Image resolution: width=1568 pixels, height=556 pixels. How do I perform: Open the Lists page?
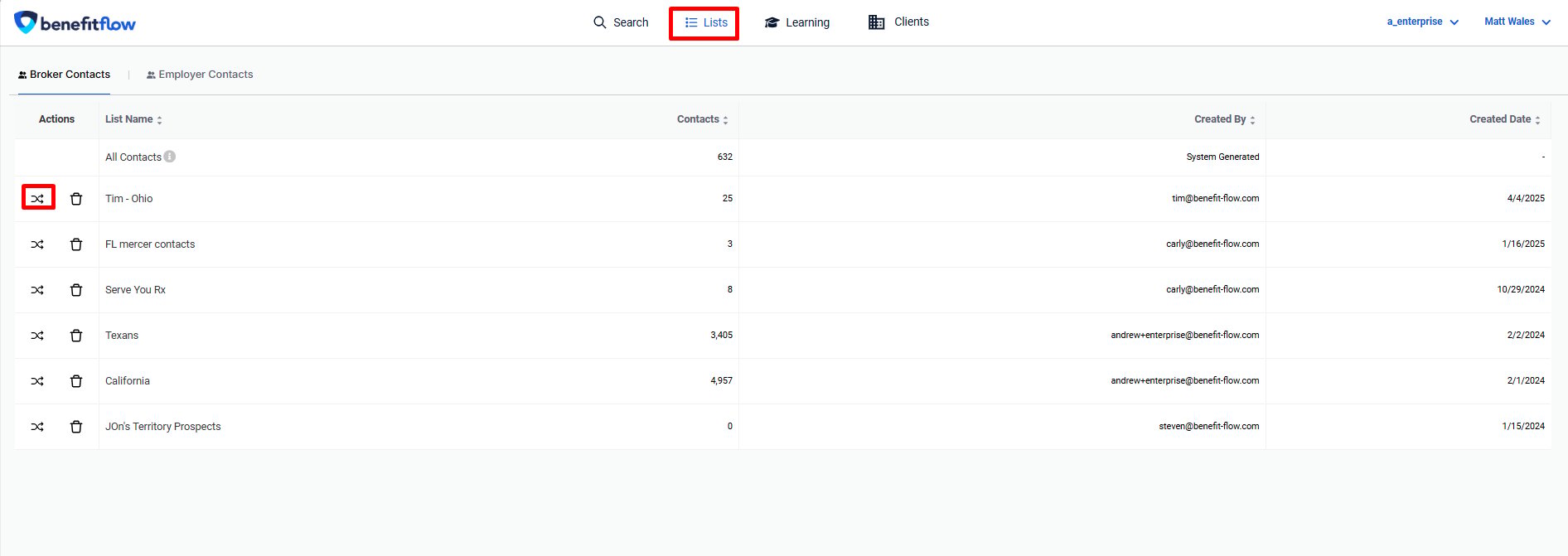click(706, 22)
